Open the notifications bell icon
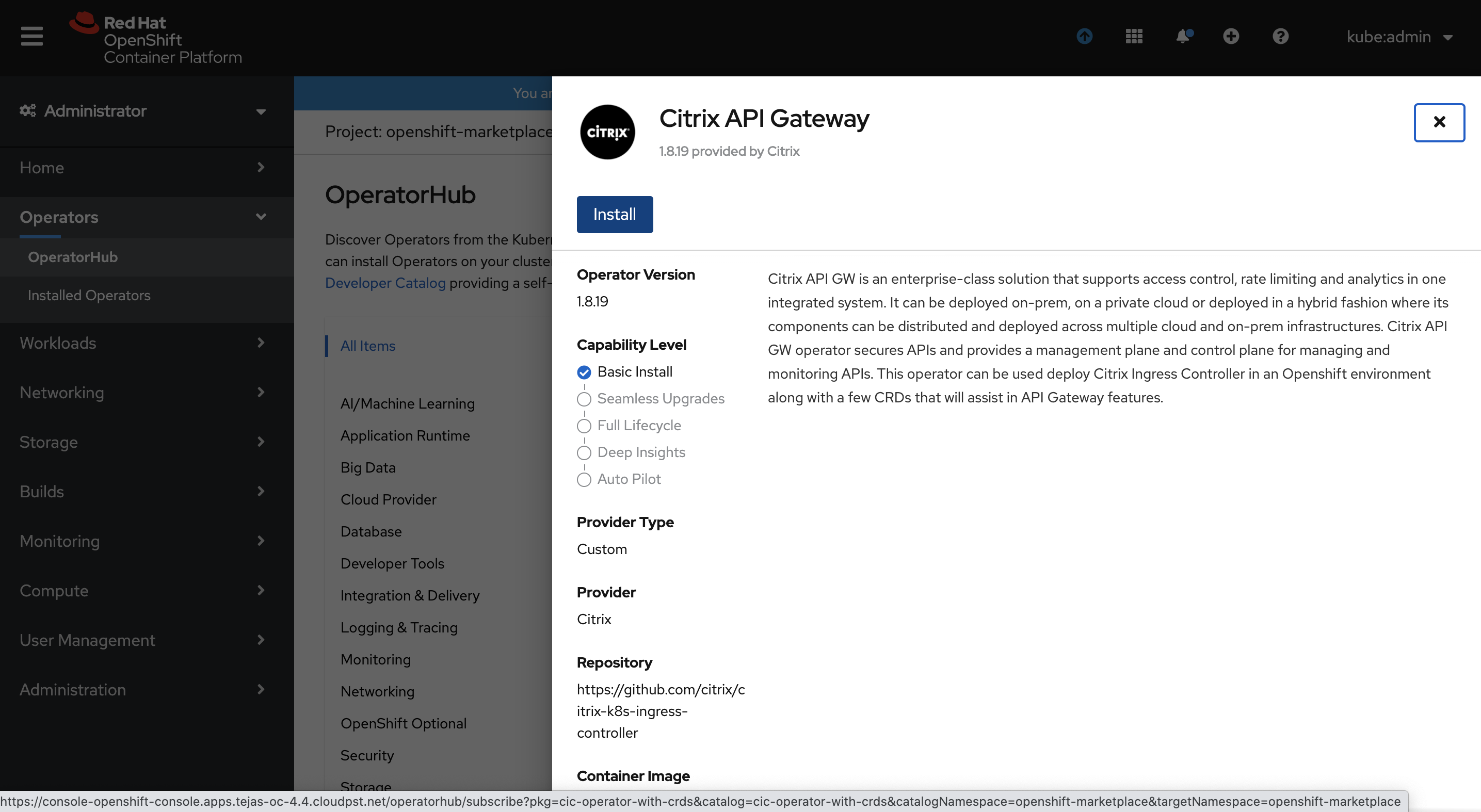Screen dimensions: 1481x812 click(x=1183, y=36)
